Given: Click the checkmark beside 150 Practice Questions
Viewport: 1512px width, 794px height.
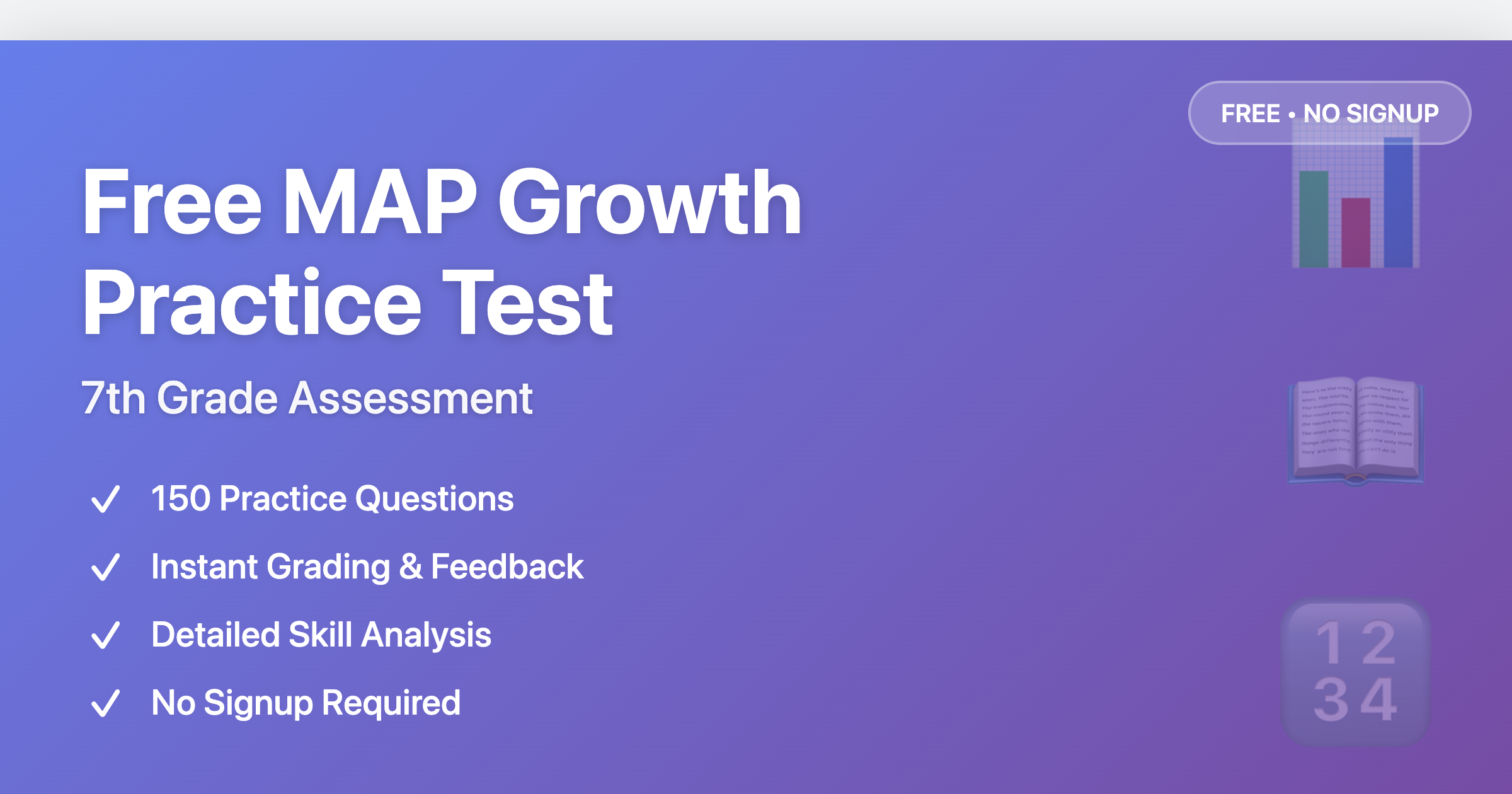Looking at the screenshot, I should (x=105, y=499).
